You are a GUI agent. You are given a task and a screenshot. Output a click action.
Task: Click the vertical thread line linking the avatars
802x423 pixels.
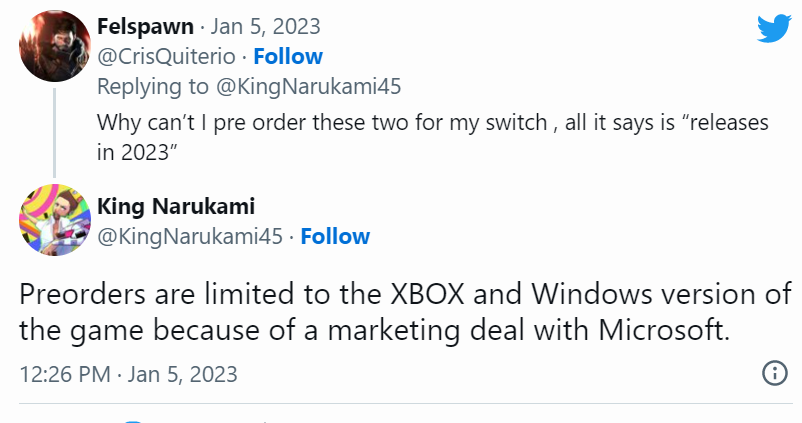[54, 133]
